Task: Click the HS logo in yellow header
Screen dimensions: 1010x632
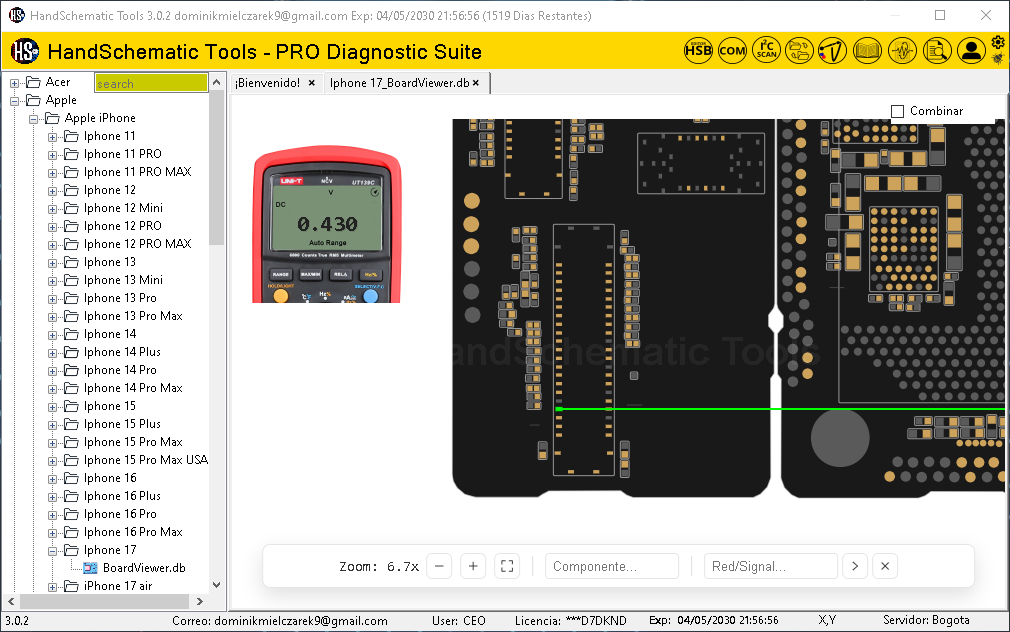Action: coord(25,51)
